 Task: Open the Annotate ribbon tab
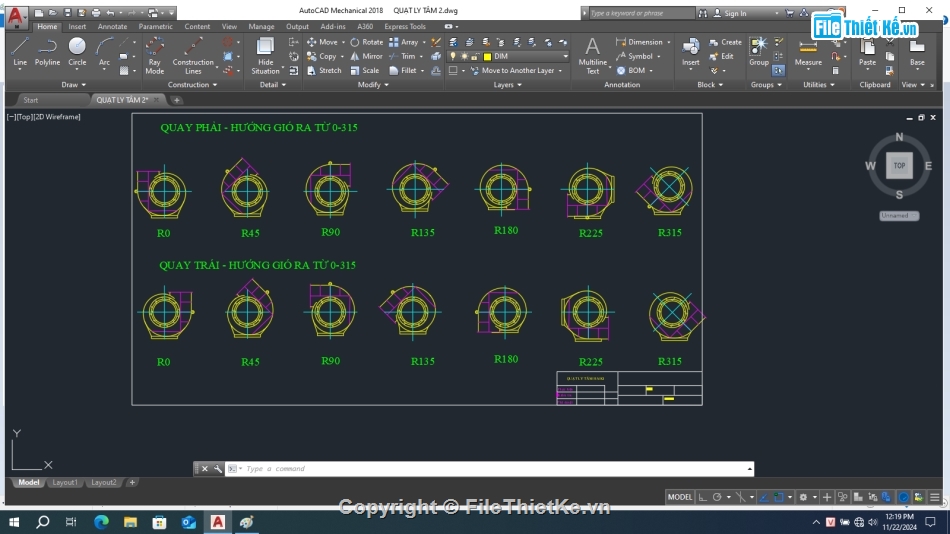[x=112, y=27]
